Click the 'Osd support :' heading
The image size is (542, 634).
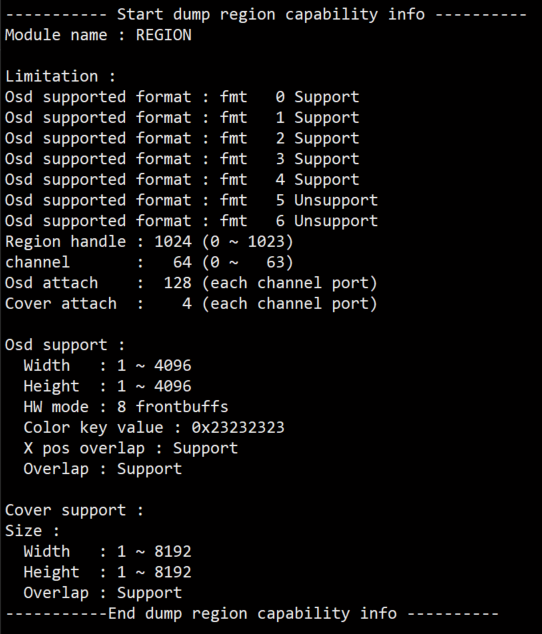tap(65, 345)
